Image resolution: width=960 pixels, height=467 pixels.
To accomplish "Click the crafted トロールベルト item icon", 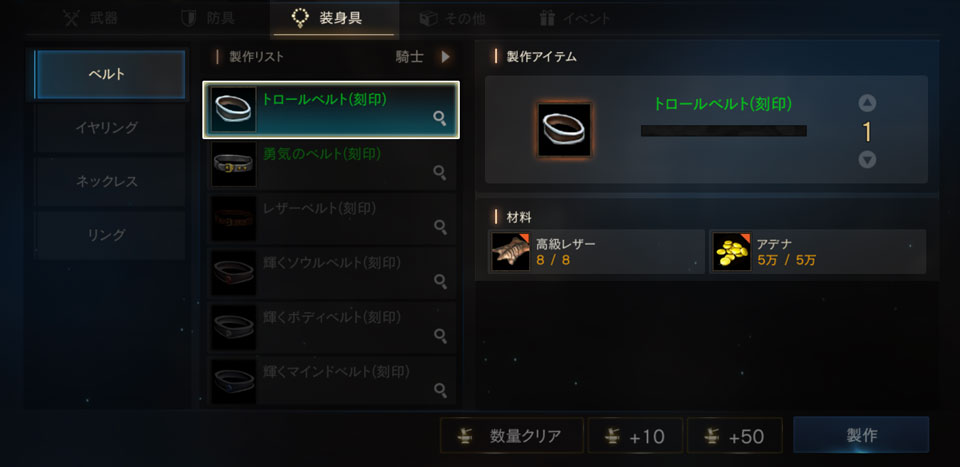I will [x=564, y=130].
